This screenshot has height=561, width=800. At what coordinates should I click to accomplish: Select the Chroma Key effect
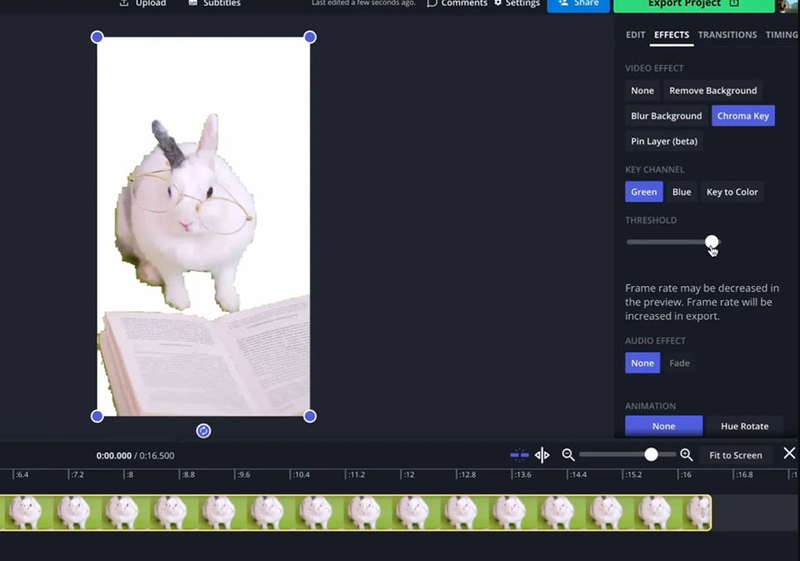(x=743, y=116)
